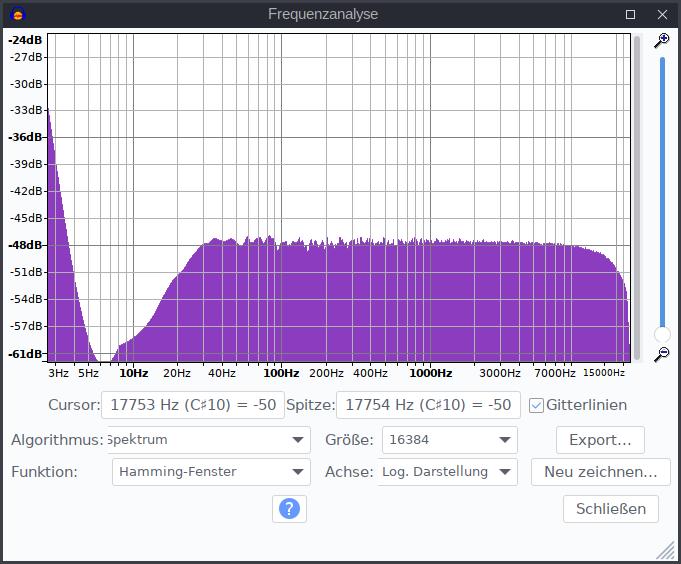This screenshot has height=564, width=681.
Task: Click the zoom in magnifier icon
Action: point(662,41)
